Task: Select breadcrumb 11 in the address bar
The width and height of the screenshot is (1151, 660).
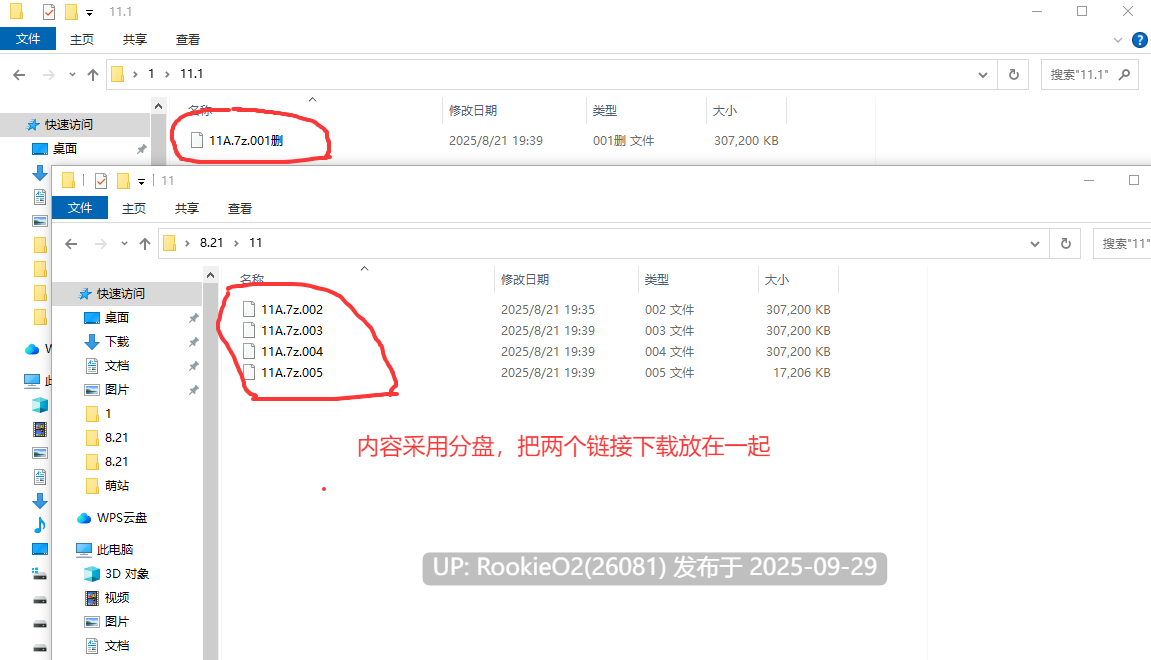Action: click(255, 243)
